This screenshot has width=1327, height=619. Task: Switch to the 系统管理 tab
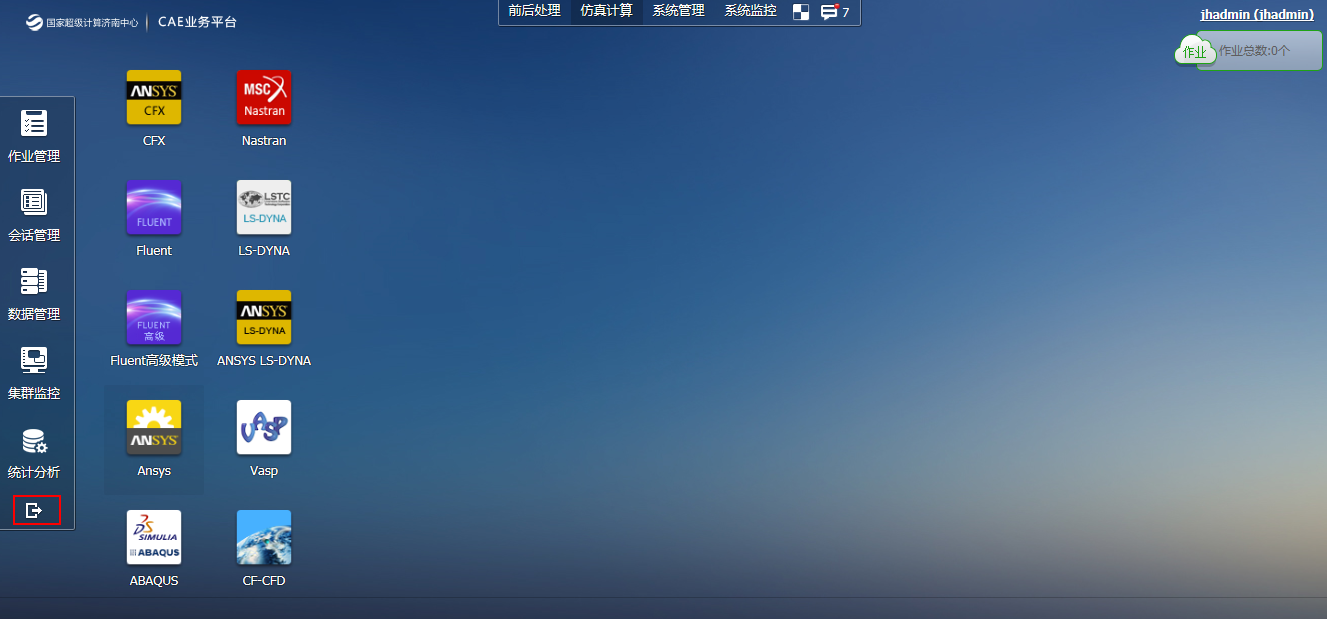679,11
